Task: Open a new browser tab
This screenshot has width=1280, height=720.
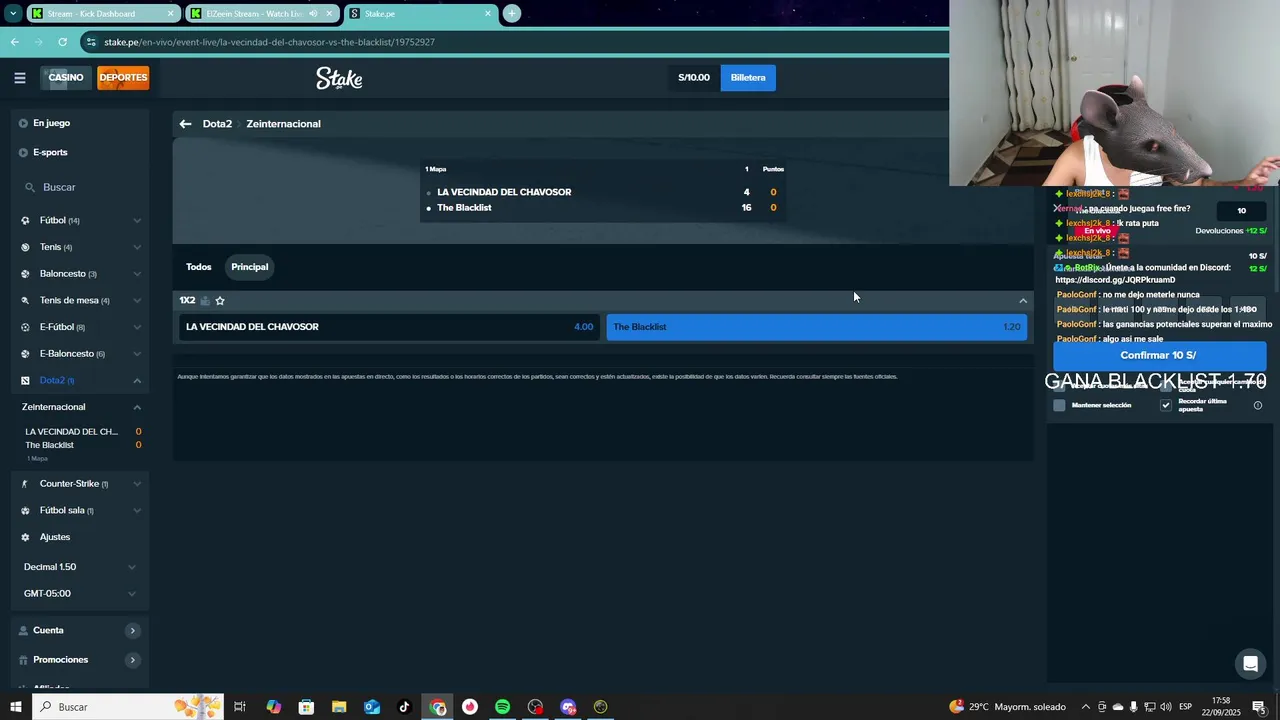Action: [x=511, y=13]
